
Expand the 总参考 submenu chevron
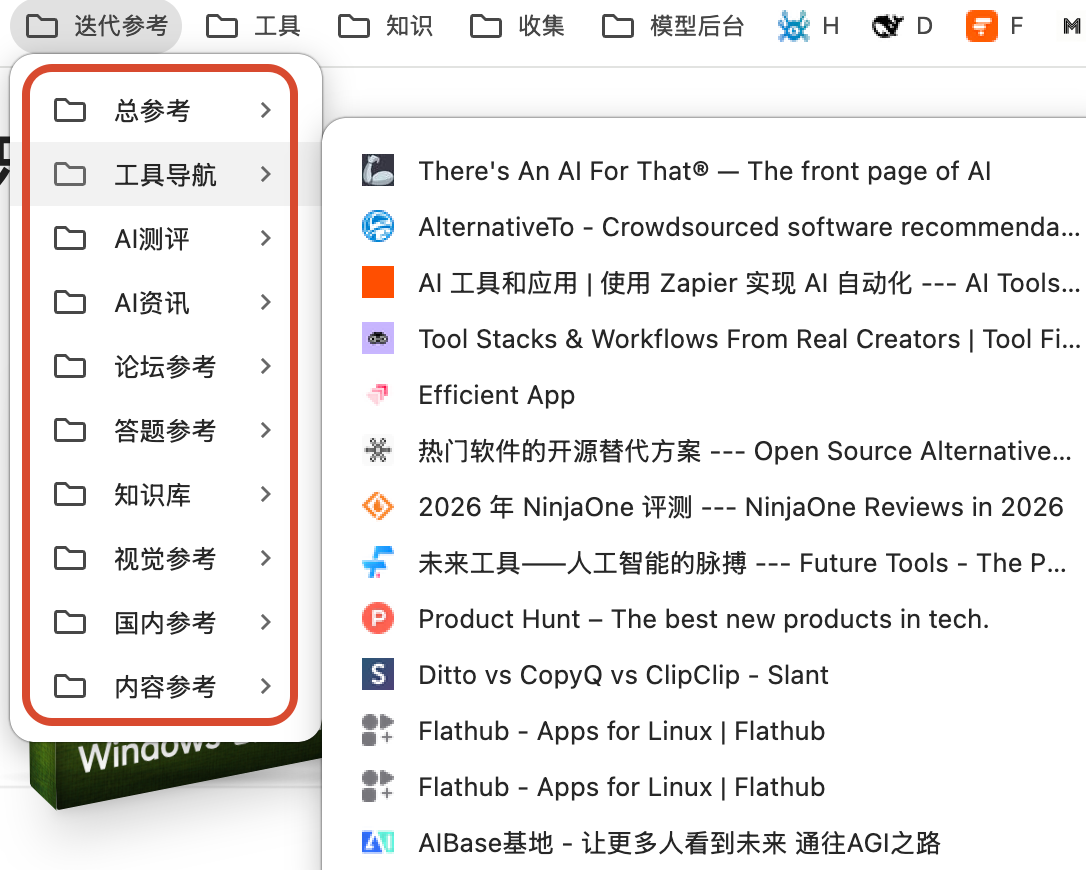265,110
